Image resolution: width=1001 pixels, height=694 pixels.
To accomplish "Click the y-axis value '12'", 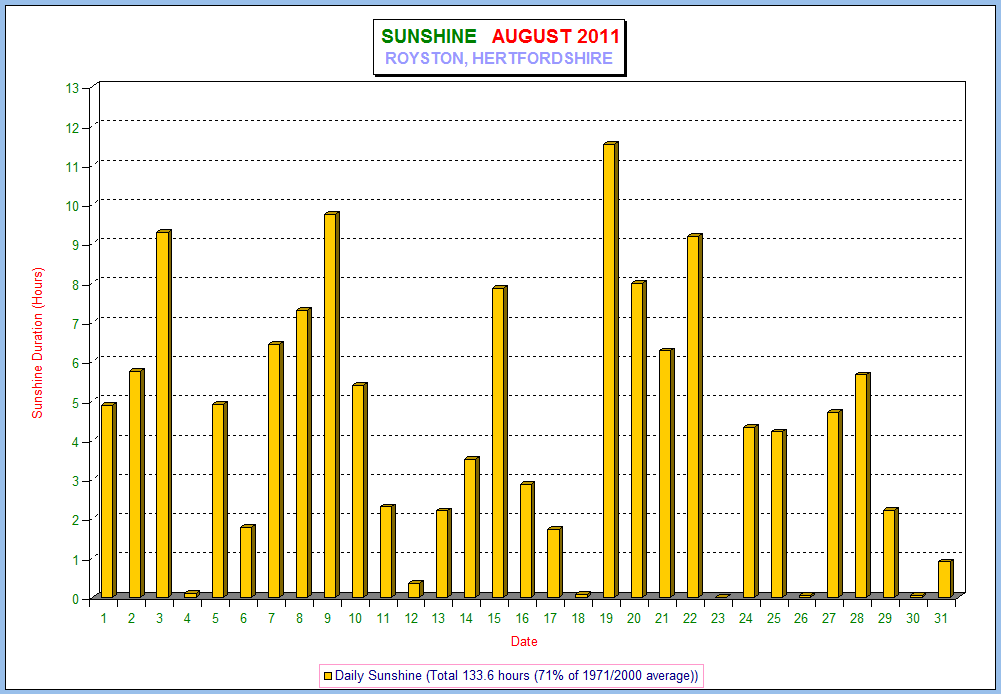I will [x=72, y=128].
